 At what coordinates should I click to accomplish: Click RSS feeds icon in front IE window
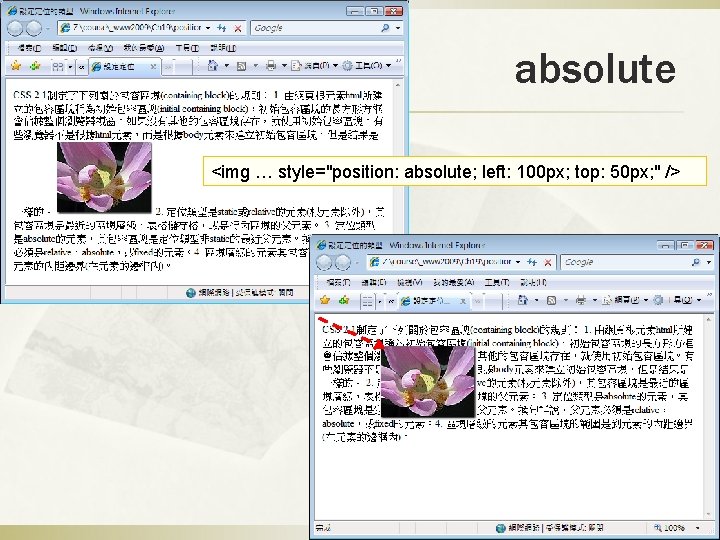[551, 300]
